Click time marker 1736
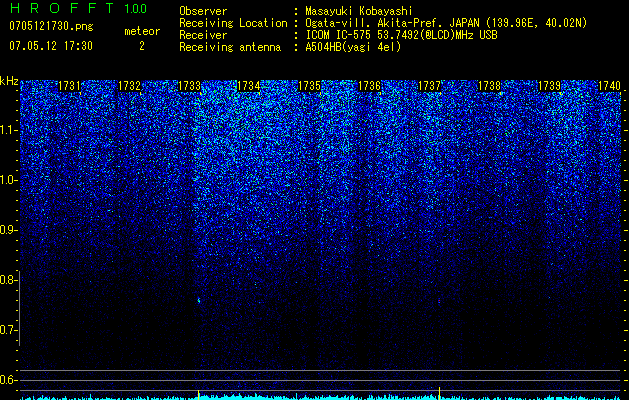629x400 pixels. point(369,86)
